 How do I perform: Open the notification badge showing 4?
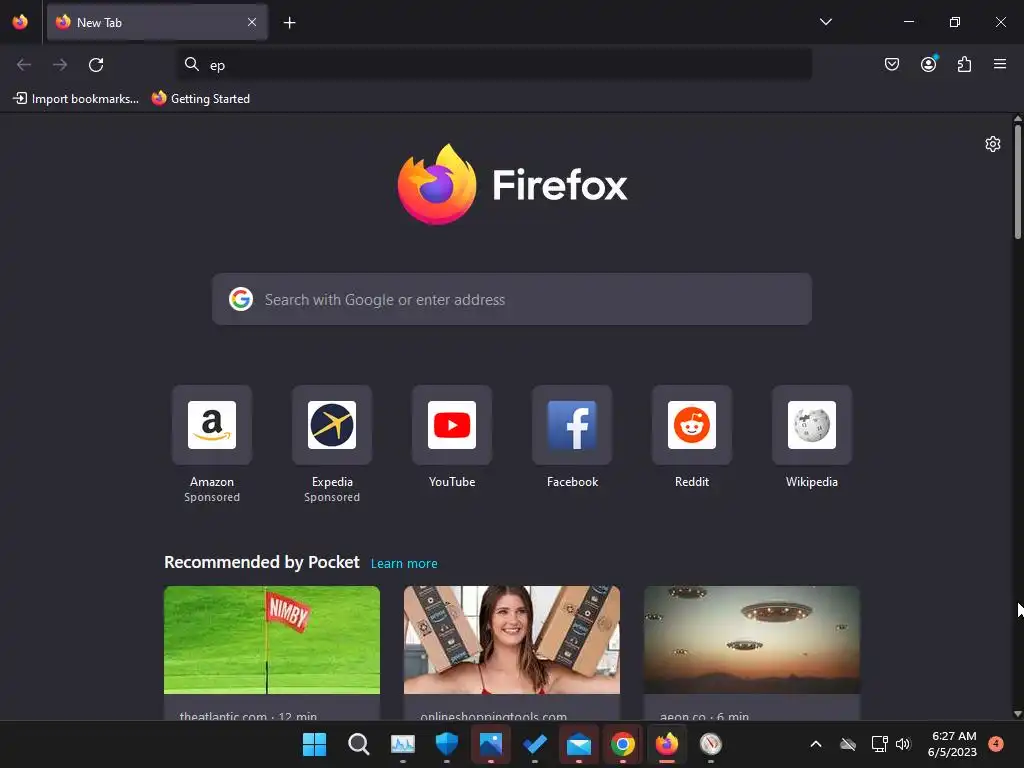click(996, 744)
